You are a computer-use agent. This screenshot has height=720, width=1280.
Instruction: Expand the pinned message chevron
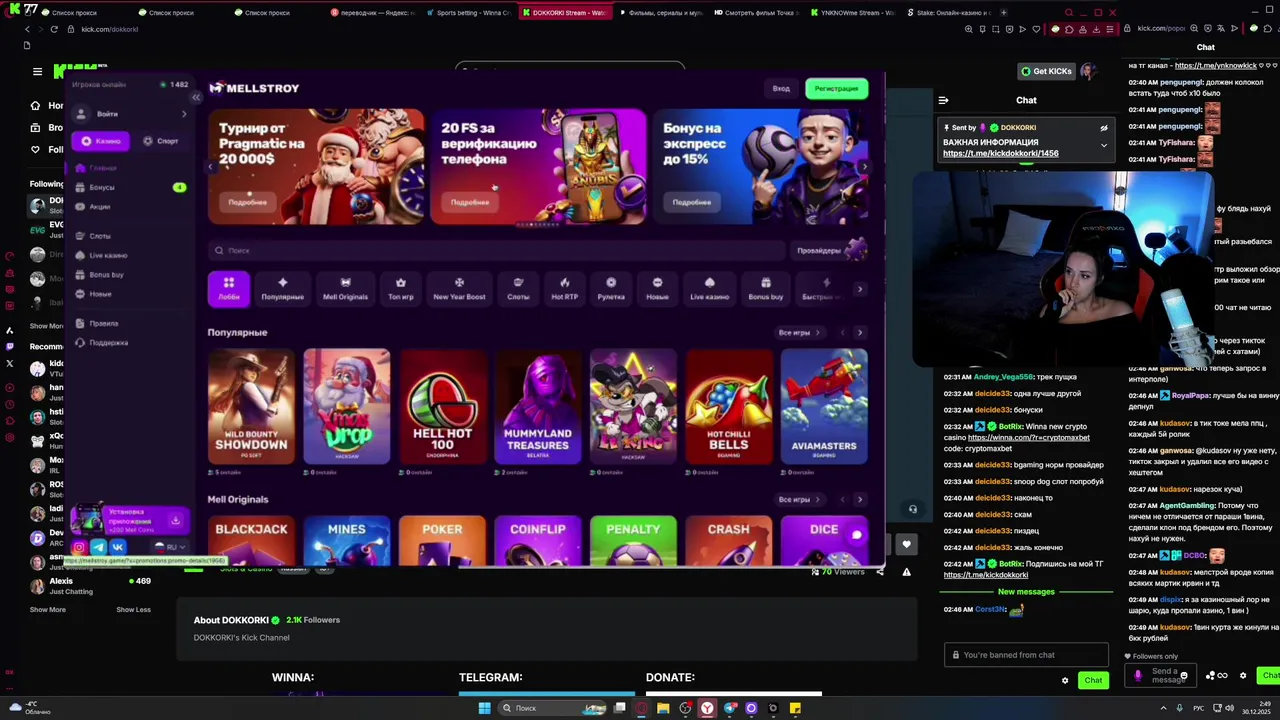coord(1104,146)
